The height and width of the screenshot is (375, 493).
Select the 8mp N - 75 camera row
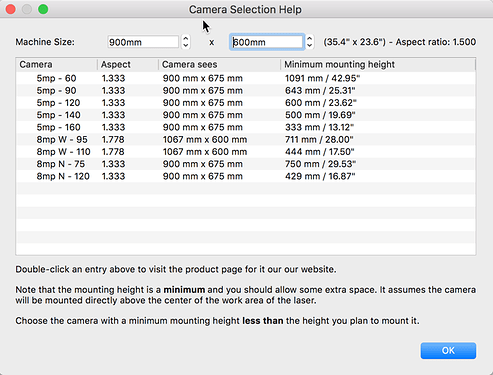click(x=246, y=164)
